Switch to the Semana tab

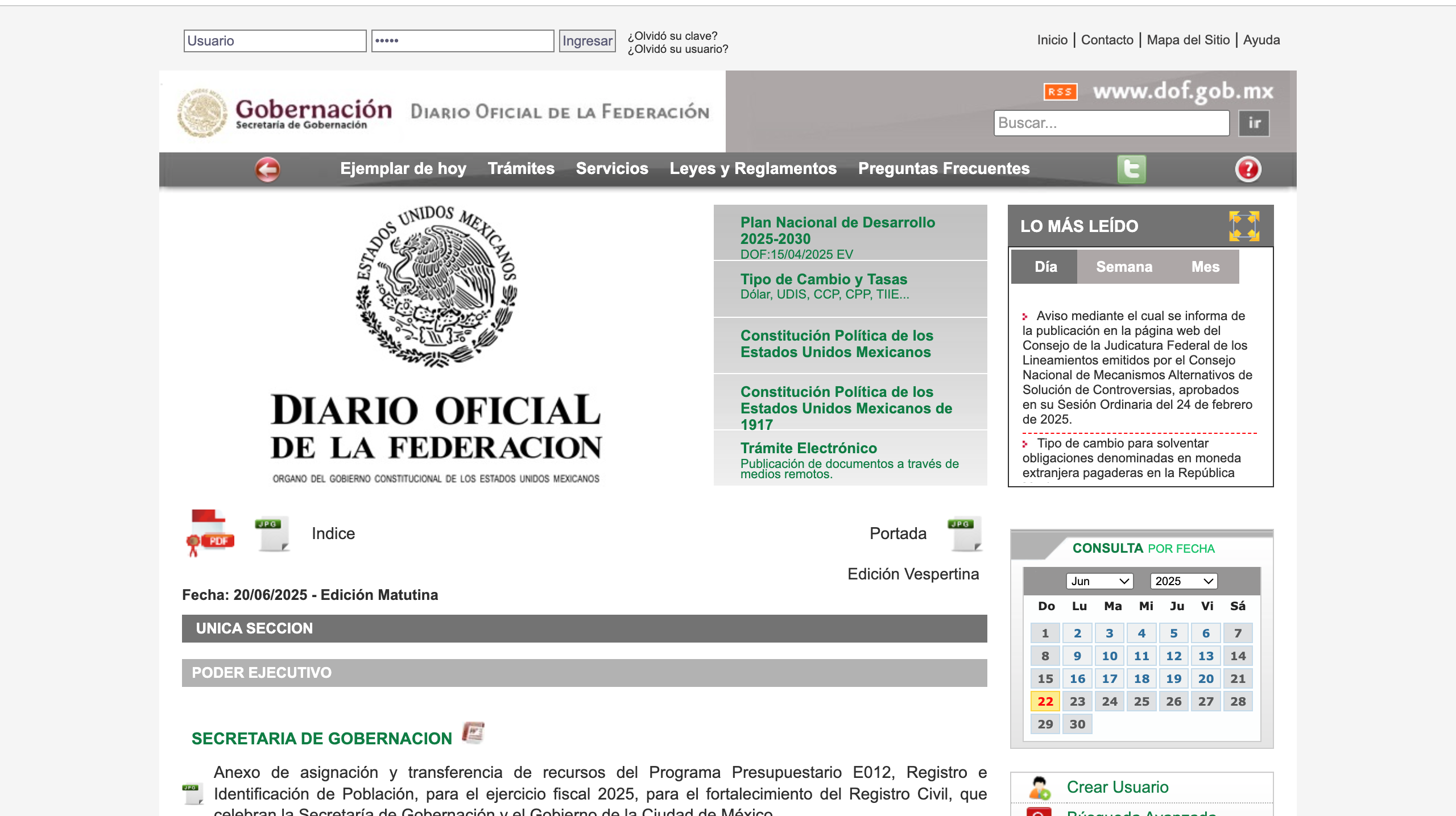[1124, 267]
